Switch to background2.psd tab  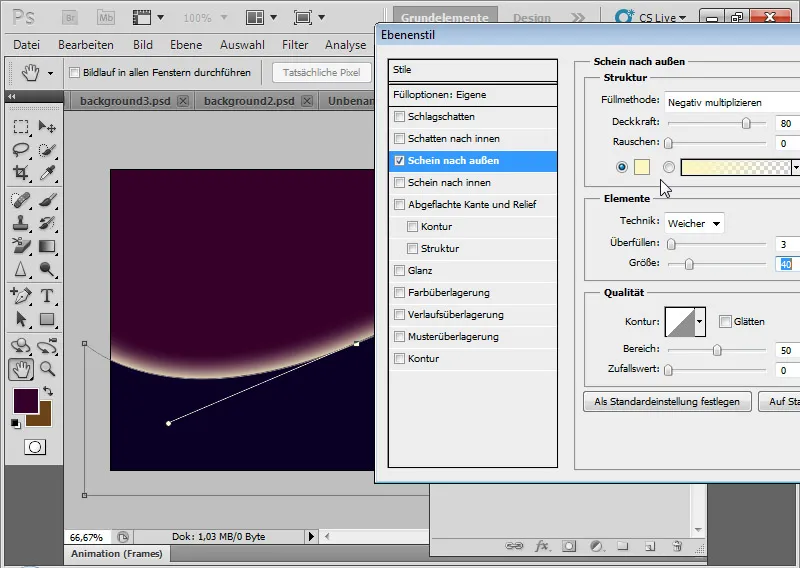249,101
